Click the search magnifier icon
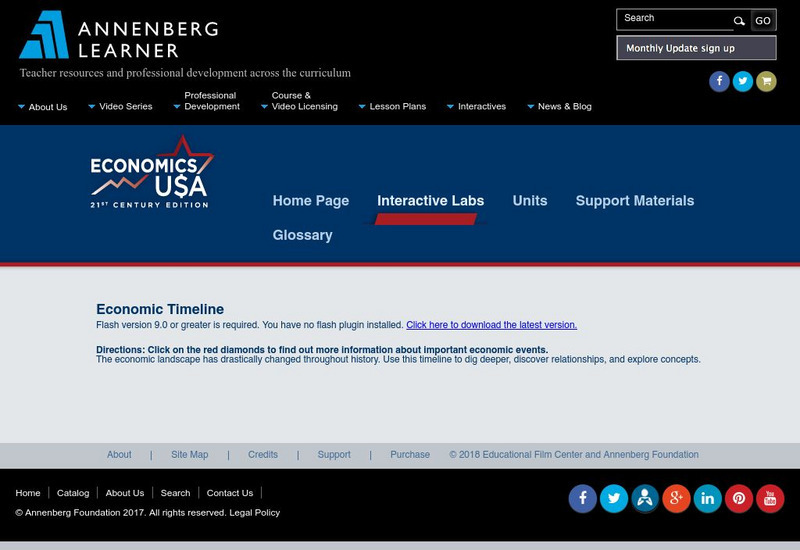 point(739,21)
